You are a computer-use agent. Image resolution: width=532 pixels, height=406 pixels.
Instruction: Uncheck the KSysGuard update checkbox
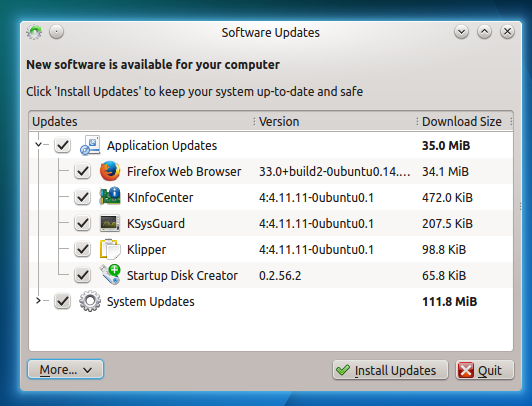pyautogui.click(x=82, y=223)
